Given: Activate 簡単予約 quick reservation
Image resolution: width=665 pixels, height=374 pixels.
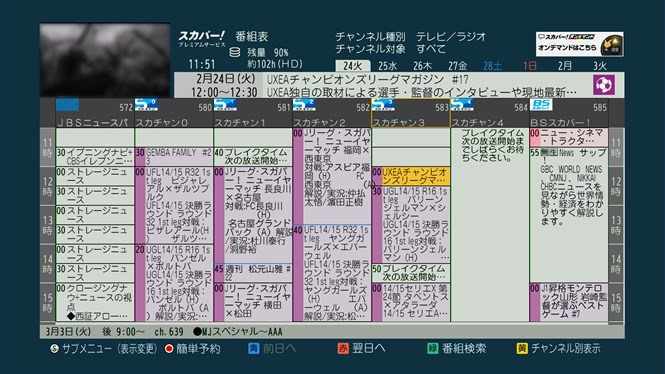Looking at the screenshot, I should pos(193,349).
